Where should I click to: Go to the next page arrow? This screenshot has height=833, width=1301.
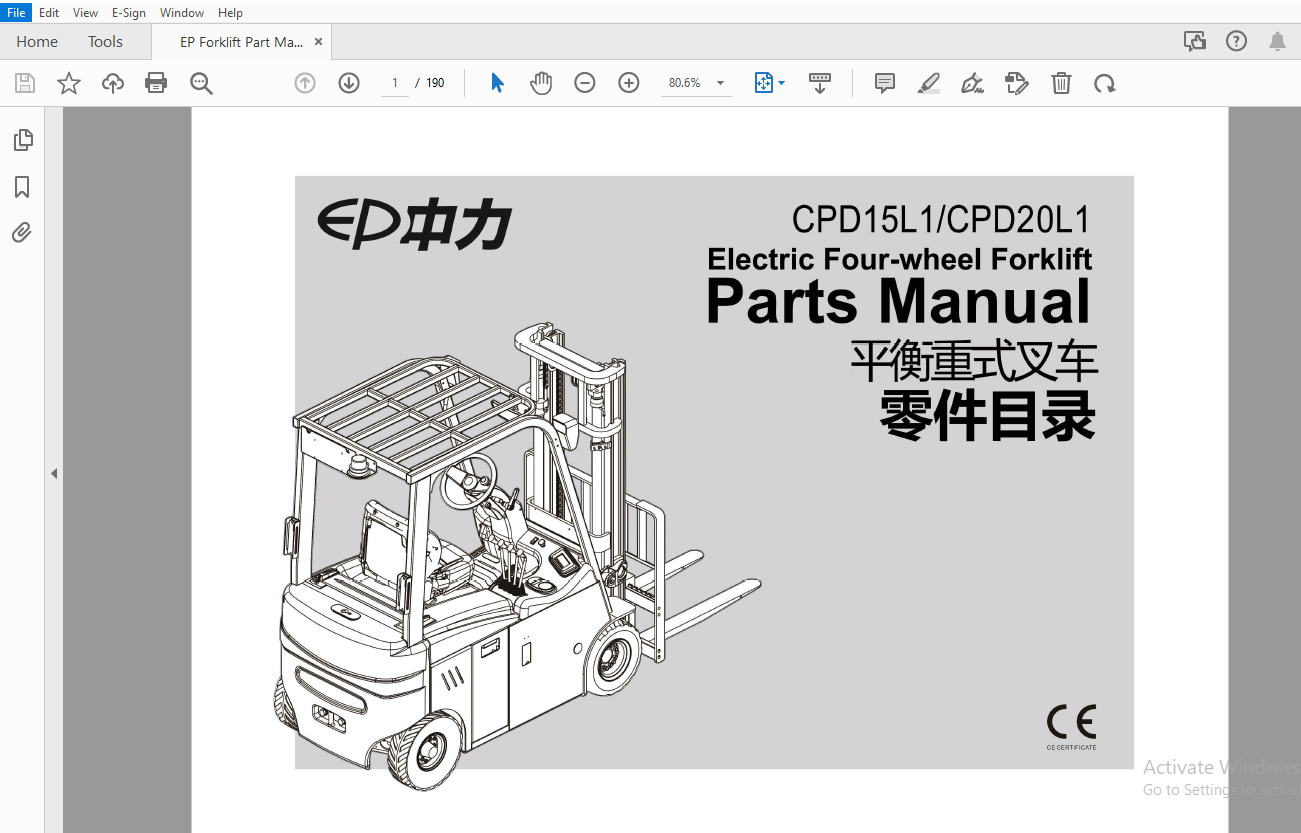(349, 83)
